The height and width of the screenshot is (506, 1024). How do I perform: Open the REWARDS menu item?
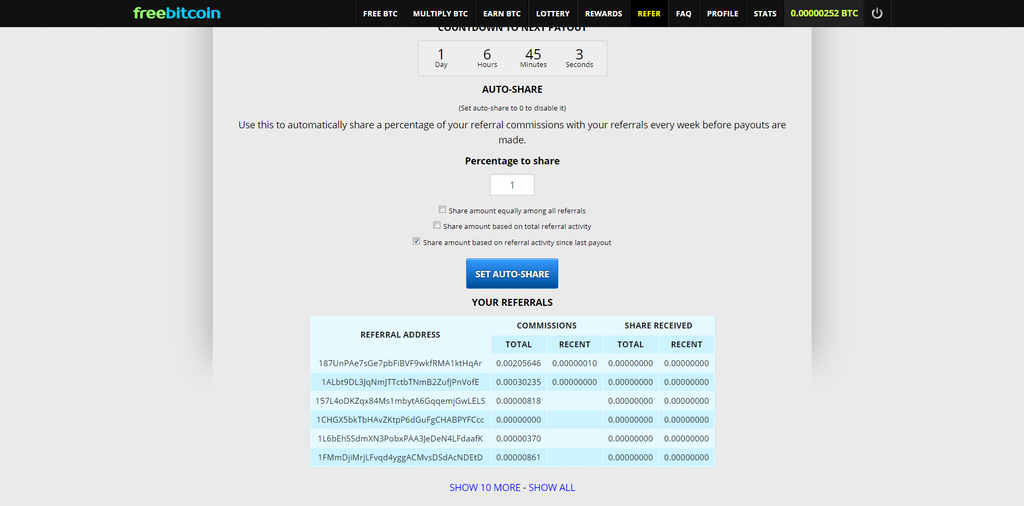603,13
